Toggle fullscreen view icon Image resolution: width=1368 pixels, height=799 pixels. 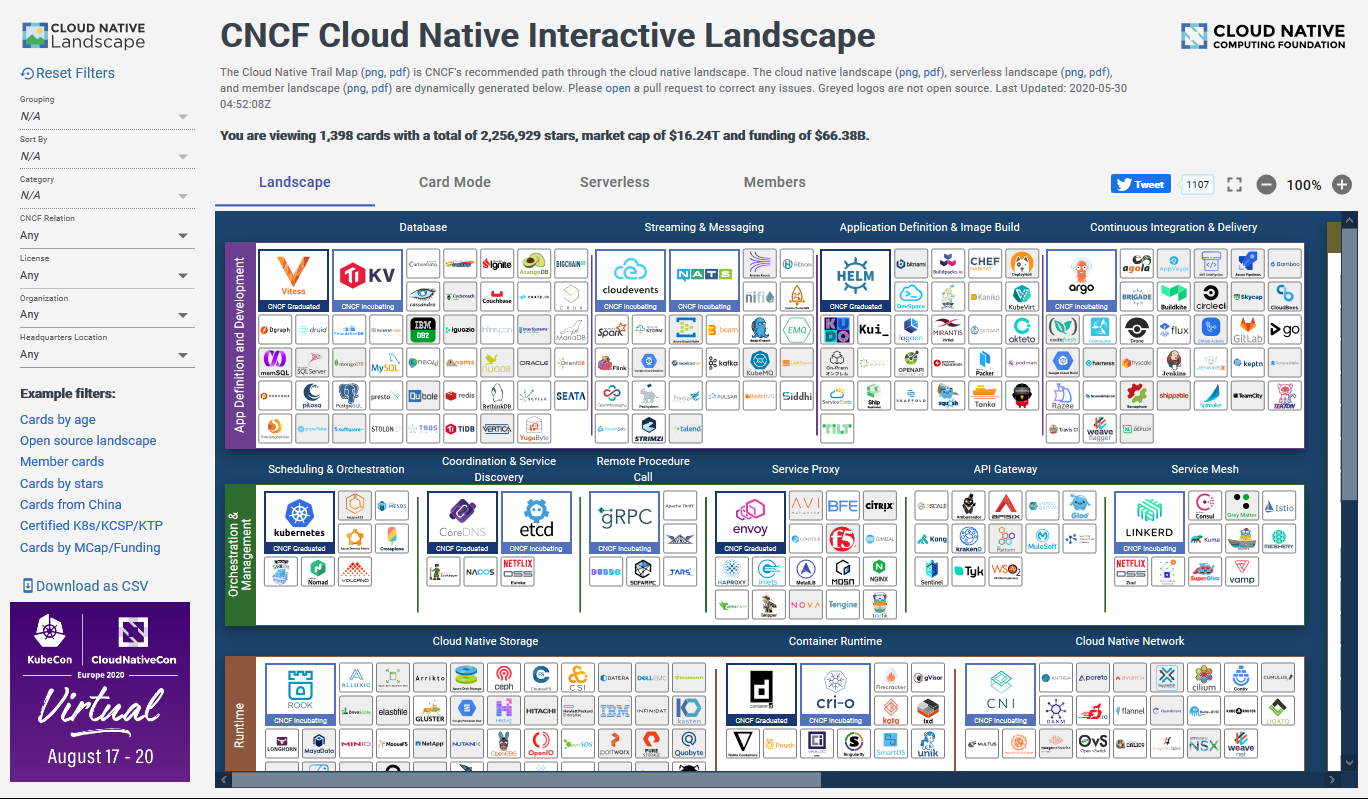1234,185
